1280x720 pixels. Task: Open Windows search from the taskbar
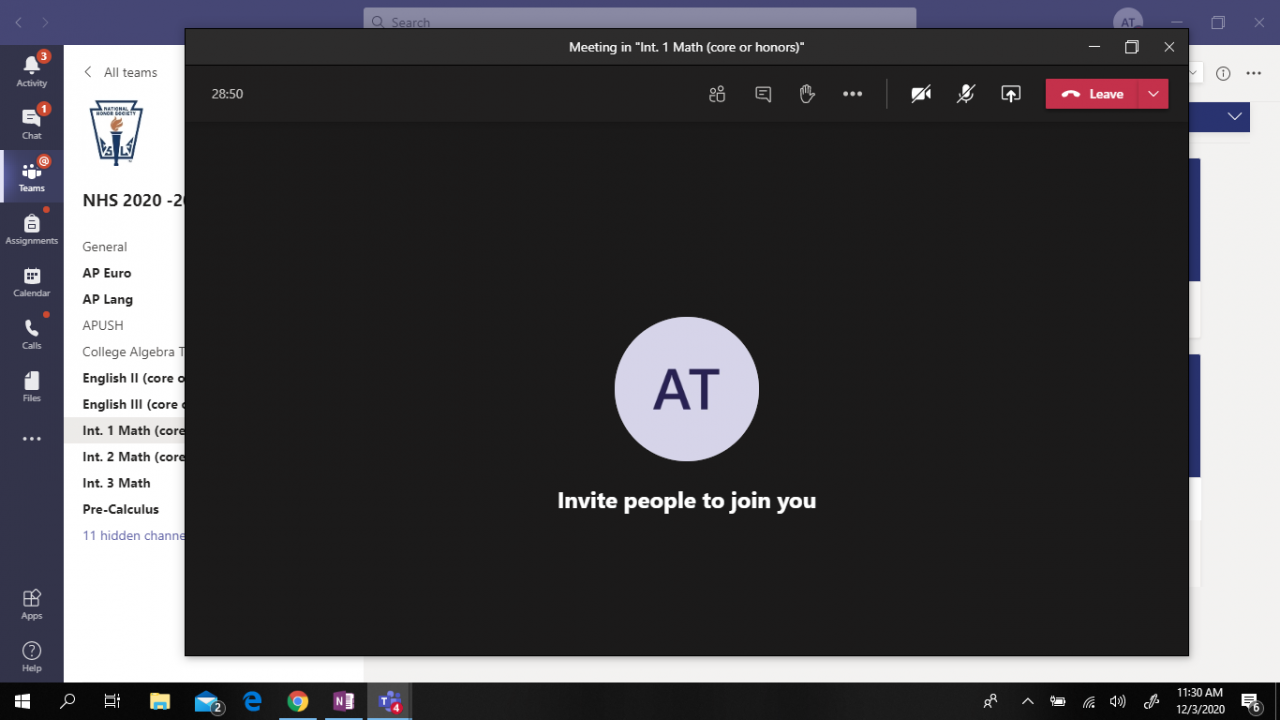[67, 701]
